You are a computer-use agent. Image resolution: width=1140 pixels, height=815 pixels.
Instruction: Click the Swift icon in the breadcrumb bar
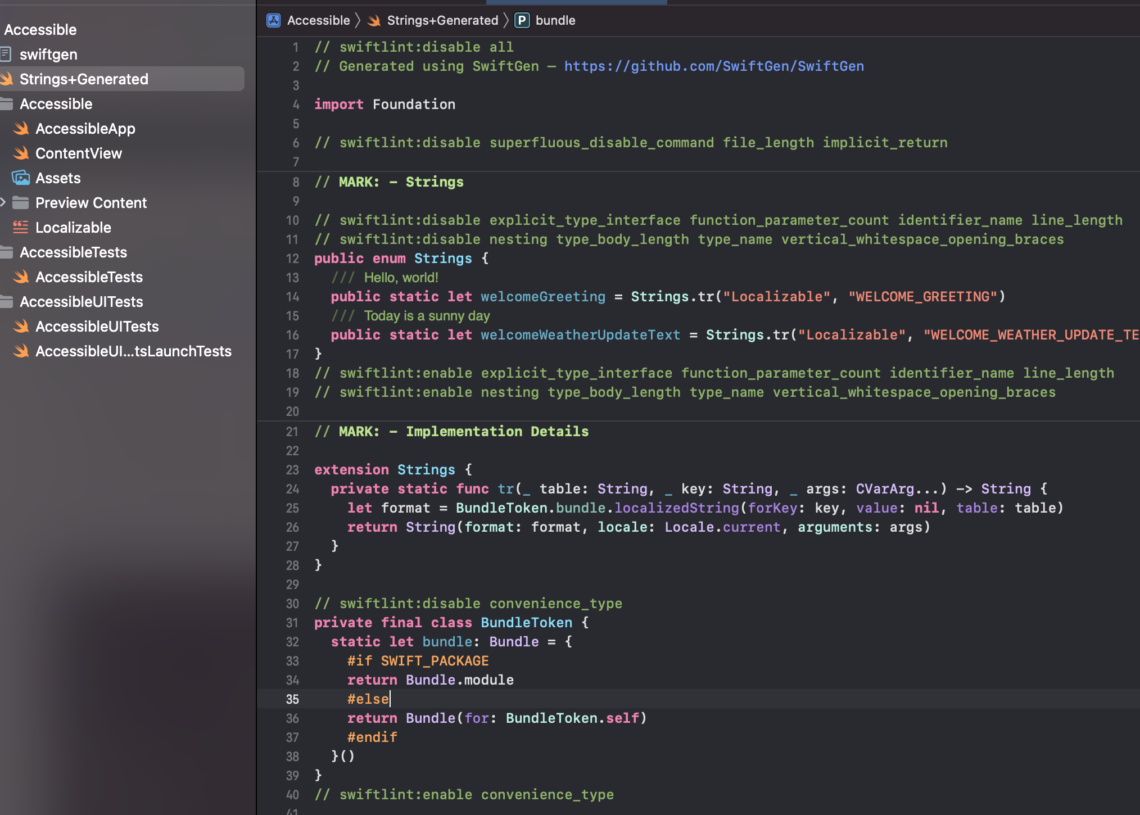click(374, 20)
